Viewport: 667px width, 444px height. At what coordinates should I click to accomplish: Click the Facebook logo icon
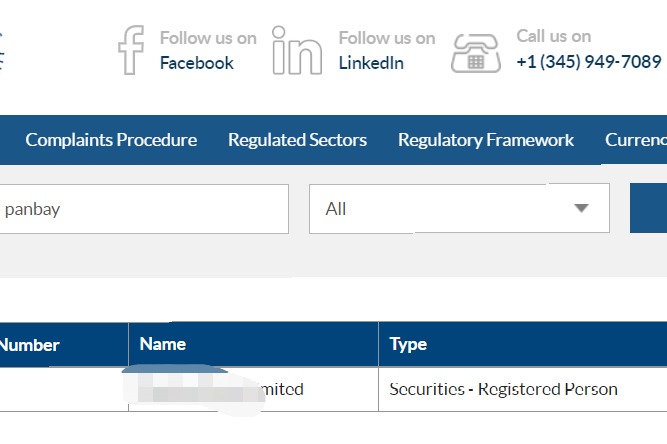point(131,50)
